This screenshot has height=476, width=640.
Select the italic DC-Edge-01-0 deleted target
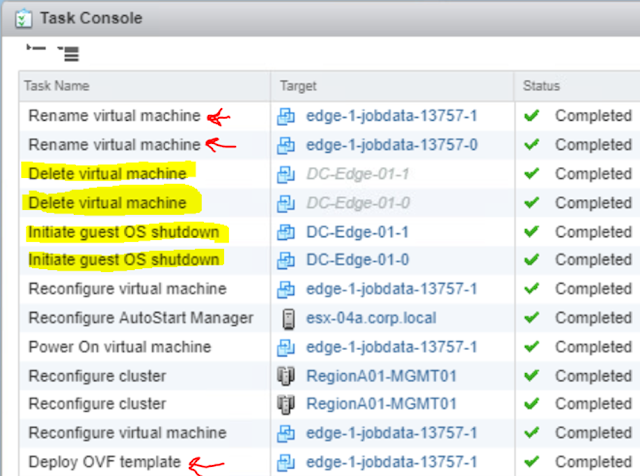tap(358, 203)
